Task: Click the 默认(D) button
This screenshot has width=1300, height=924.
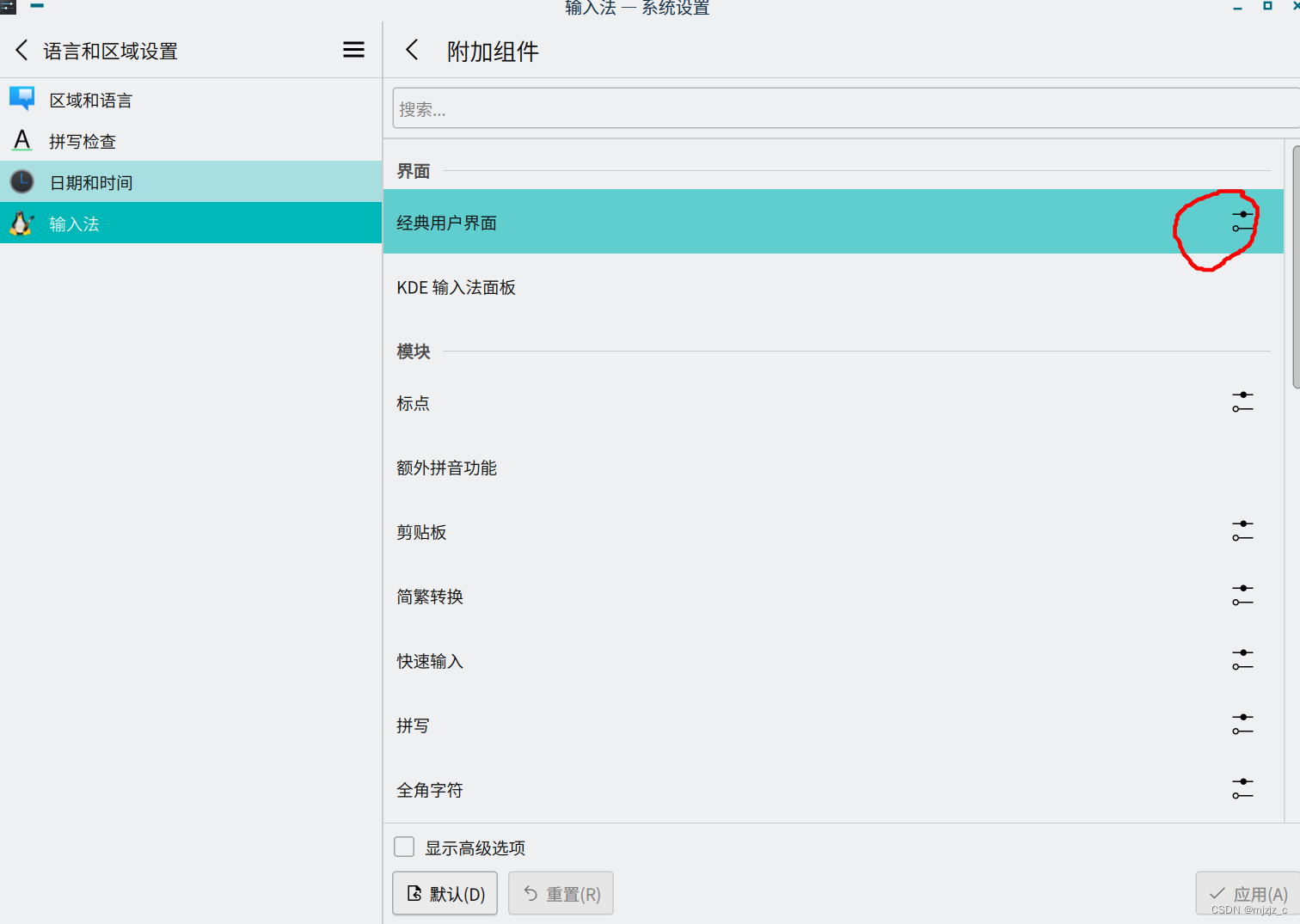Action: coord(445,893)
